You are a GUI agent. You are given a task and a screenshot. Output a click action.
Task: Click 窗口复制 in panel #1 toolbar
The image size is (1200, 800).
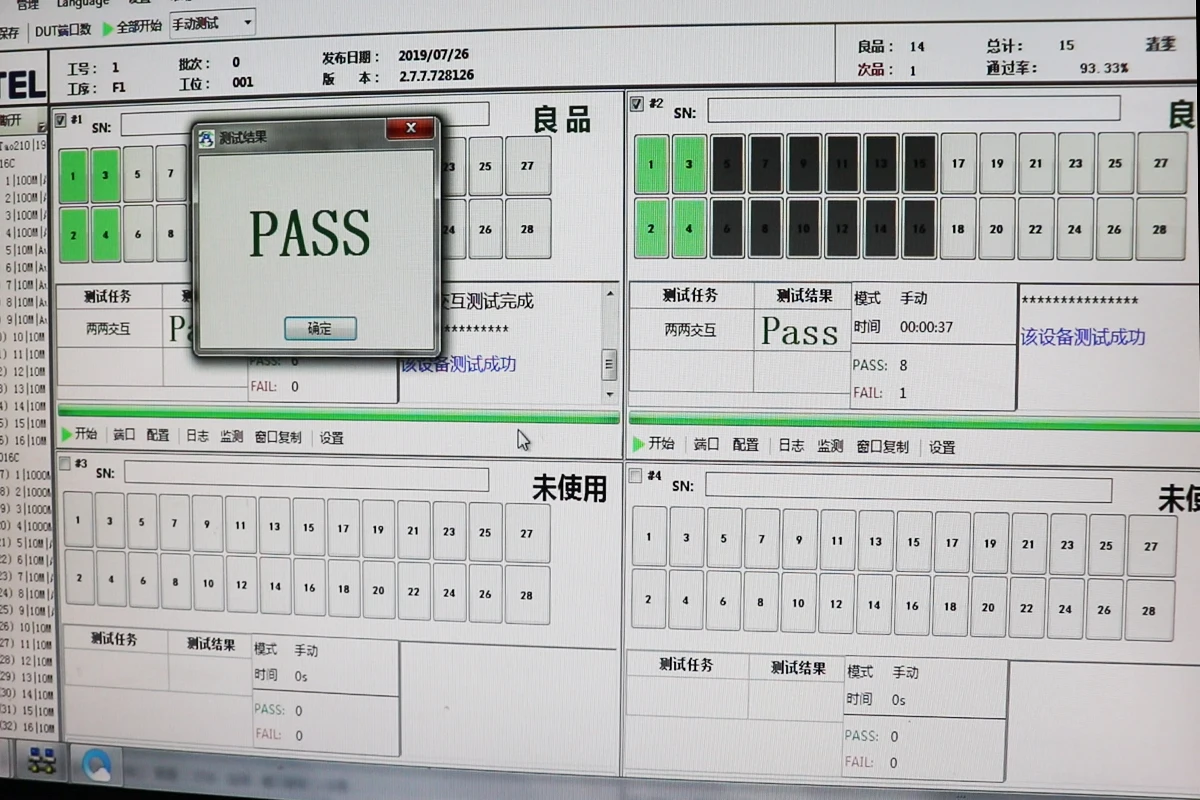click(278, 437)
